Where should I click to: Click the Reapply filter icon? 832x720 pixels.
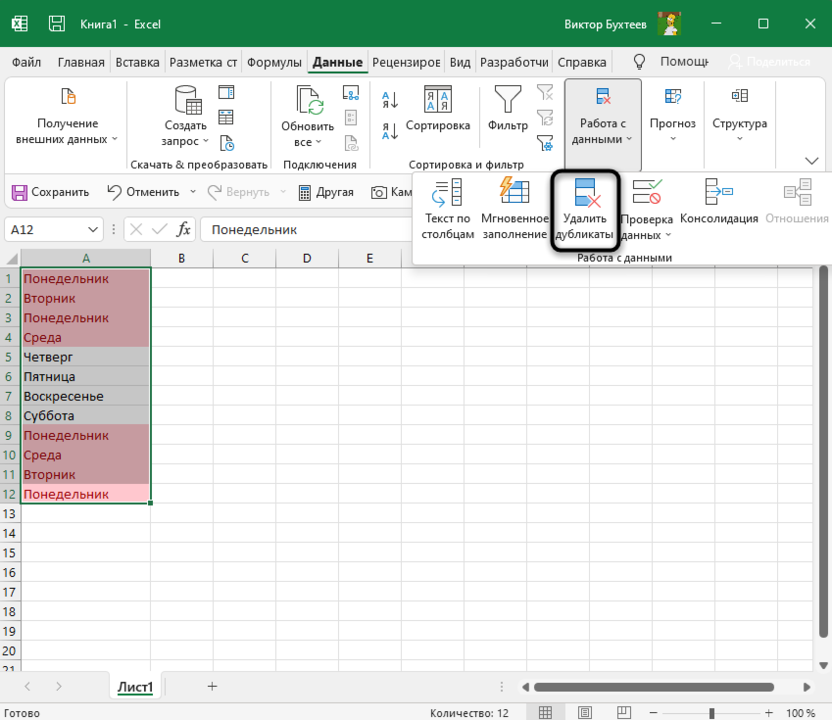pos(545,117)
